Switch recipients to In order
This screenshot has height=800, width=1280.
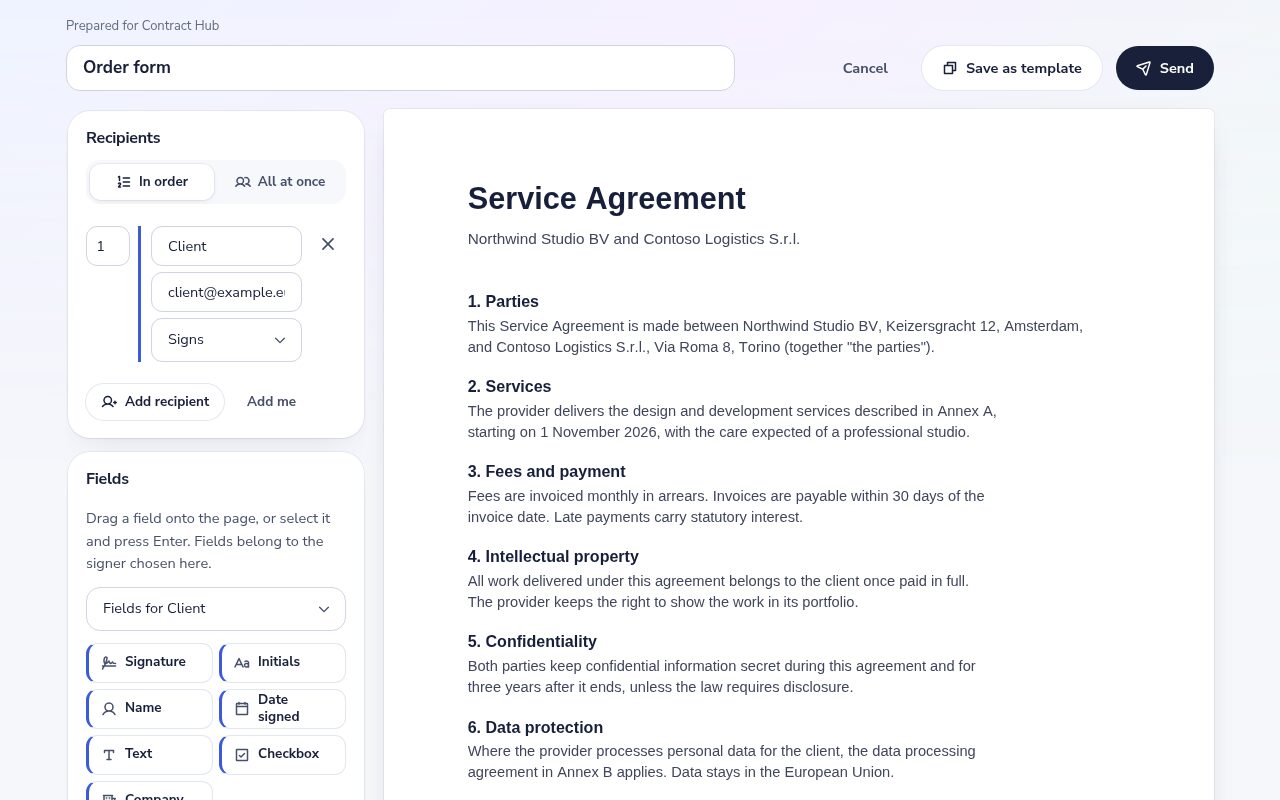(152, 182)
